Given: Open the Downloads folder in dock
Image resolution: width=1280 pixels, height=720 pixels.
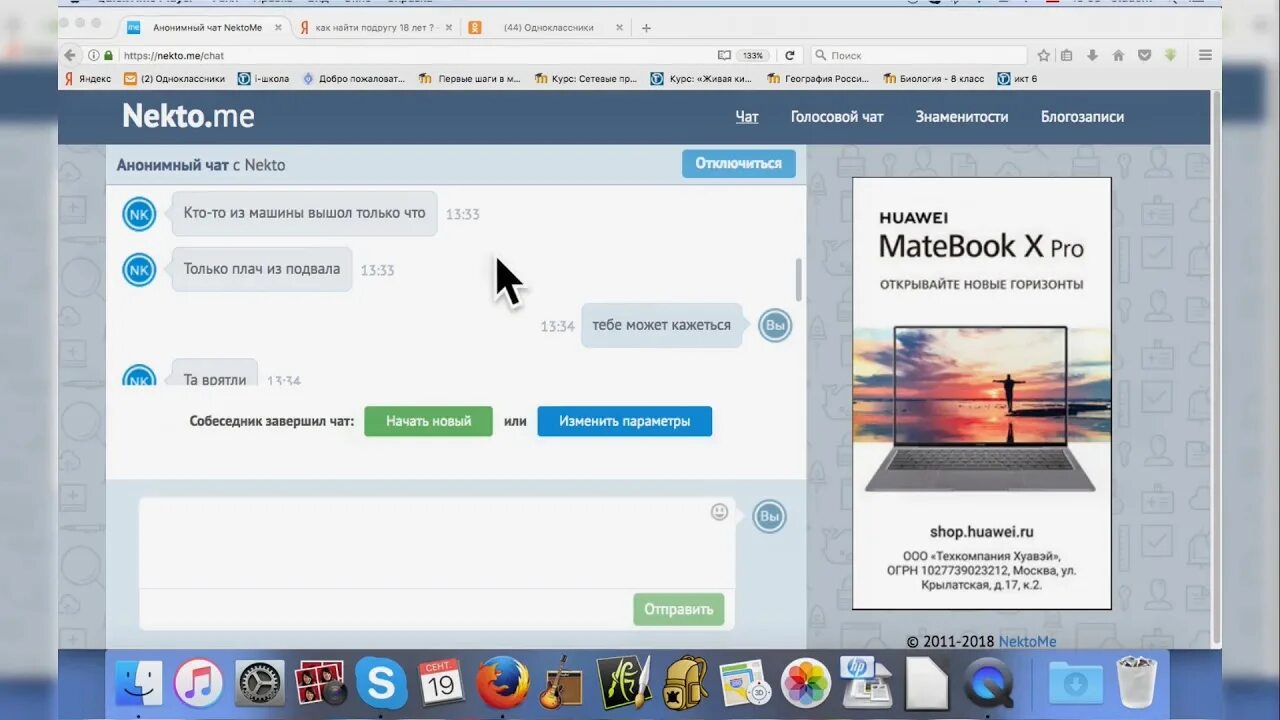Looking at the screenshot, I should click(1075, 683).
